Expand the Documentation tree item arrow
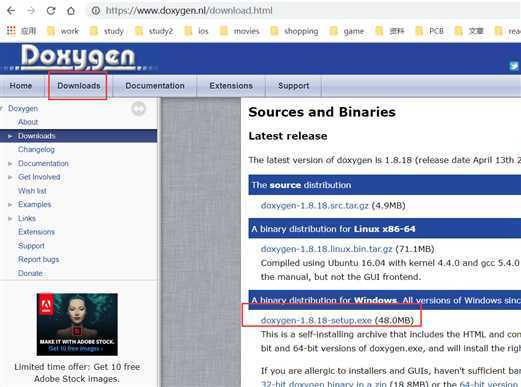 (x=10, y=164)
